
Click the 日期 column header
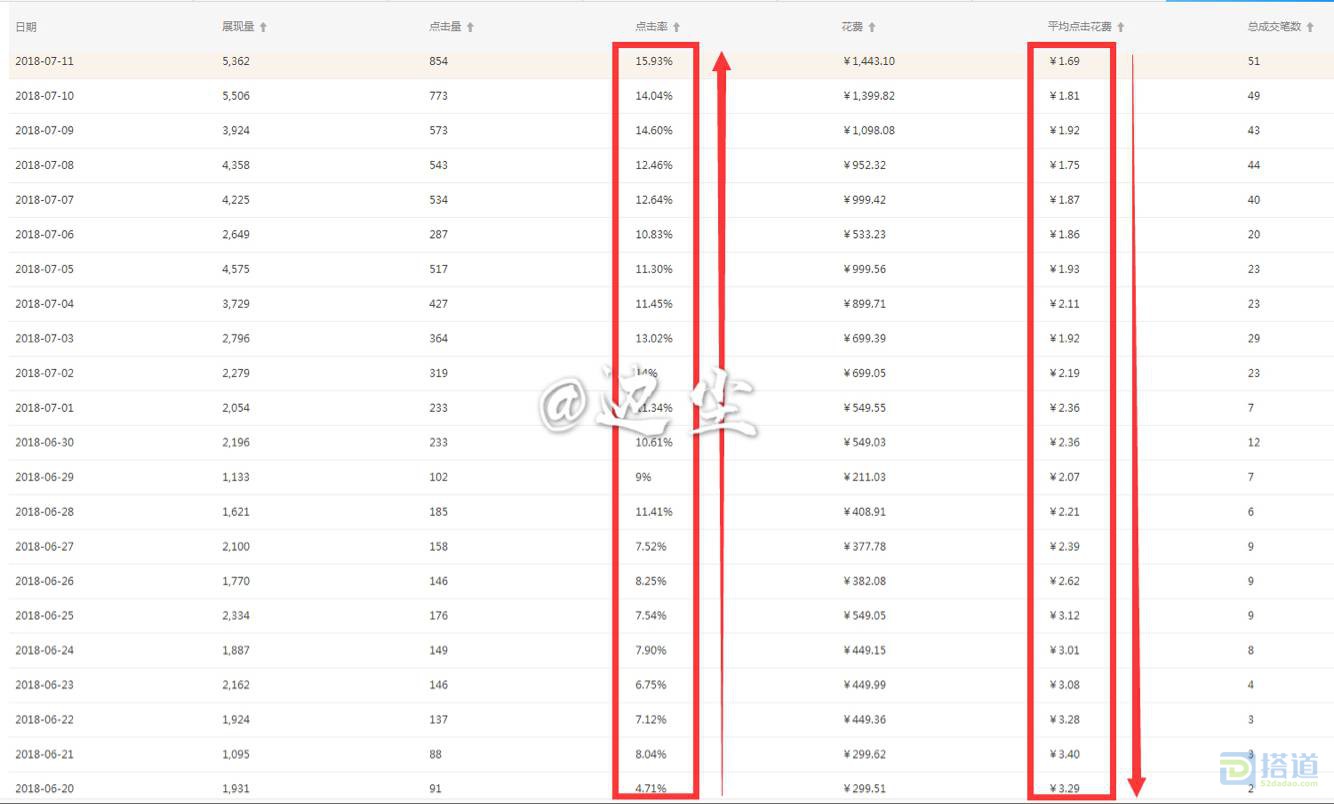26,27
